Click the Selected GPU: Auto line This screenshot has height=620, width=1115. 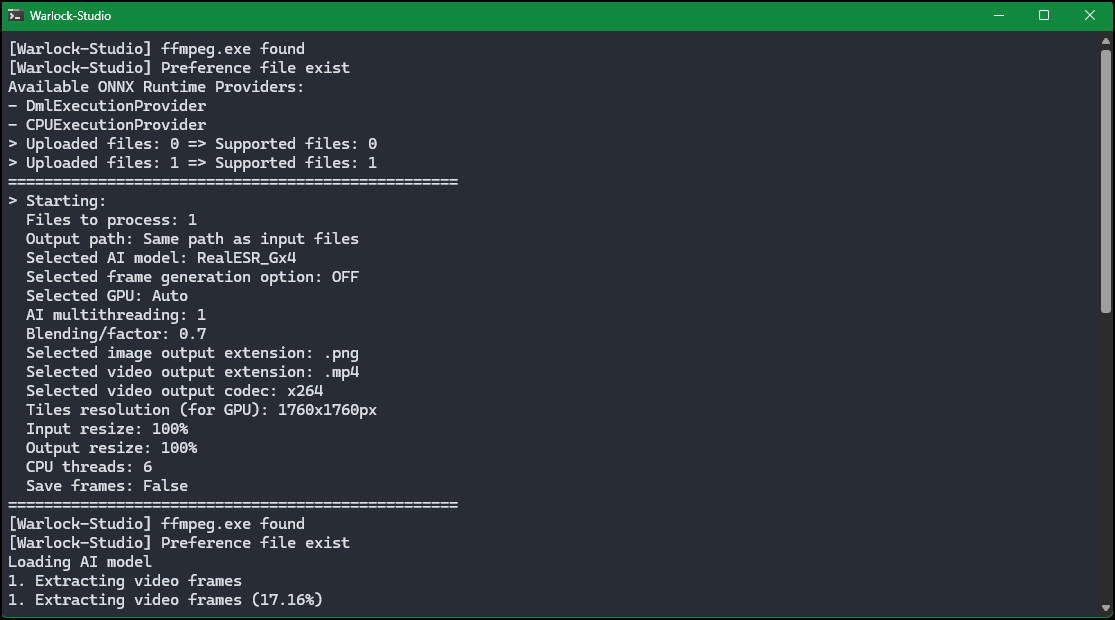click(x=107, y=296)
